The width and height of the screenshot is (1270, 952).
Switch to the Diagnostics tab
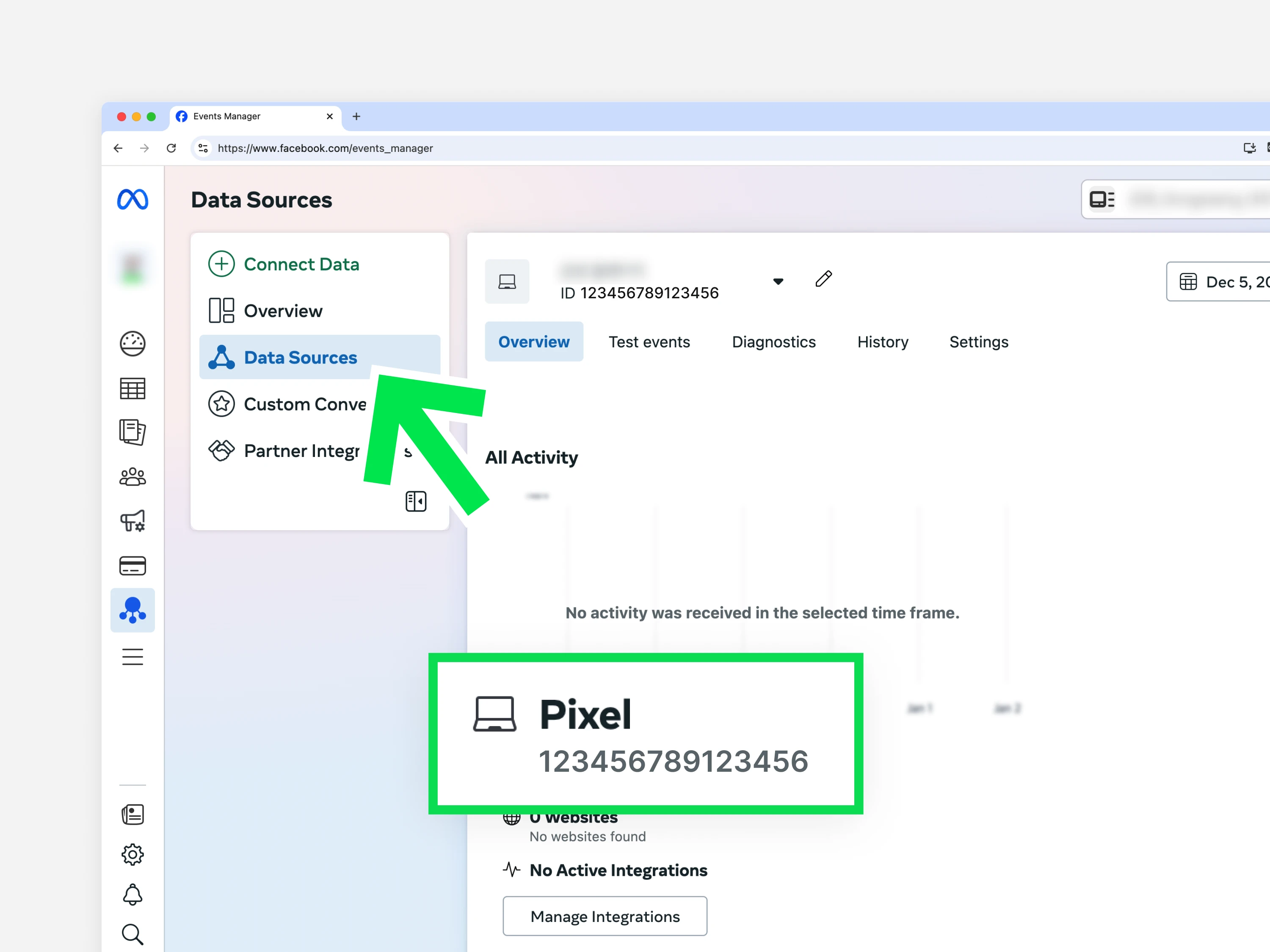[x=773, y=342]
